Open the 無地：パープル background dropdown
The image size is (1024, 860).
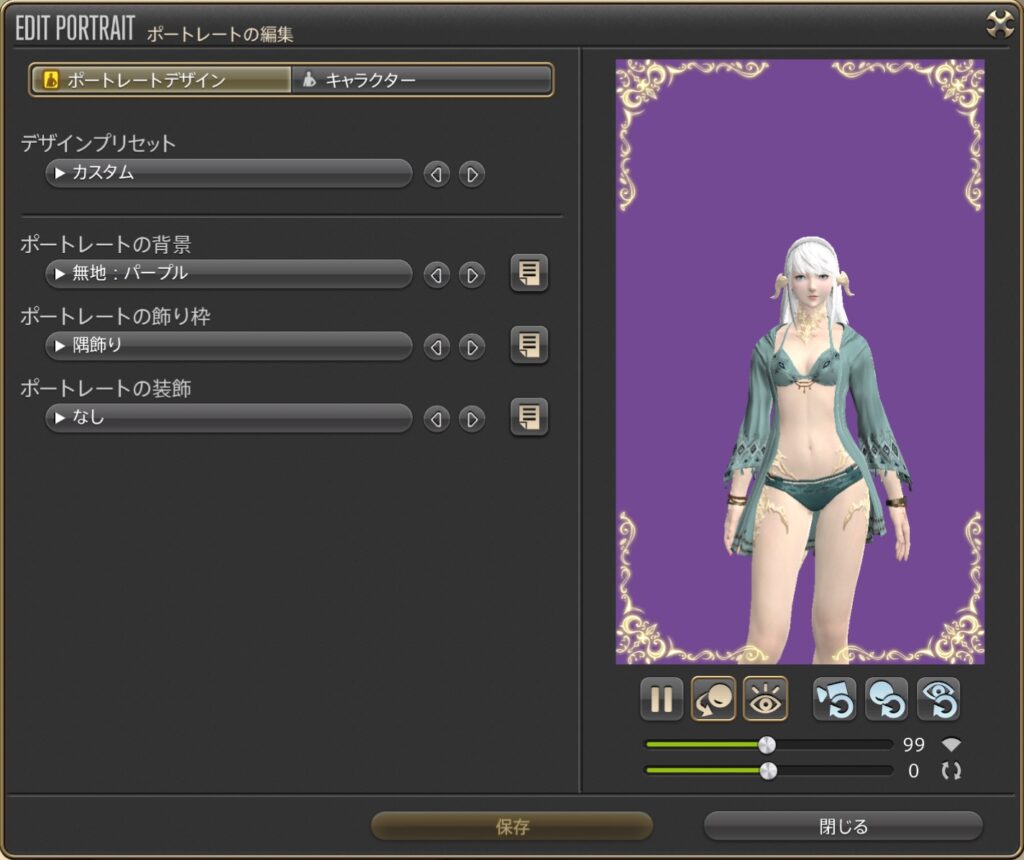click(x=229, y=274)
